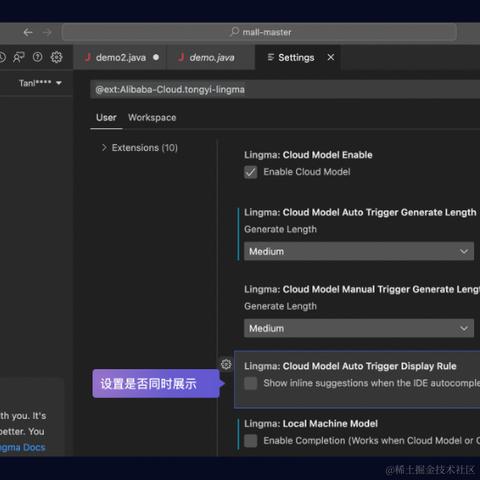Open the Tani**** account dropdown
480x480 pixels.
[x=40, y=83]
